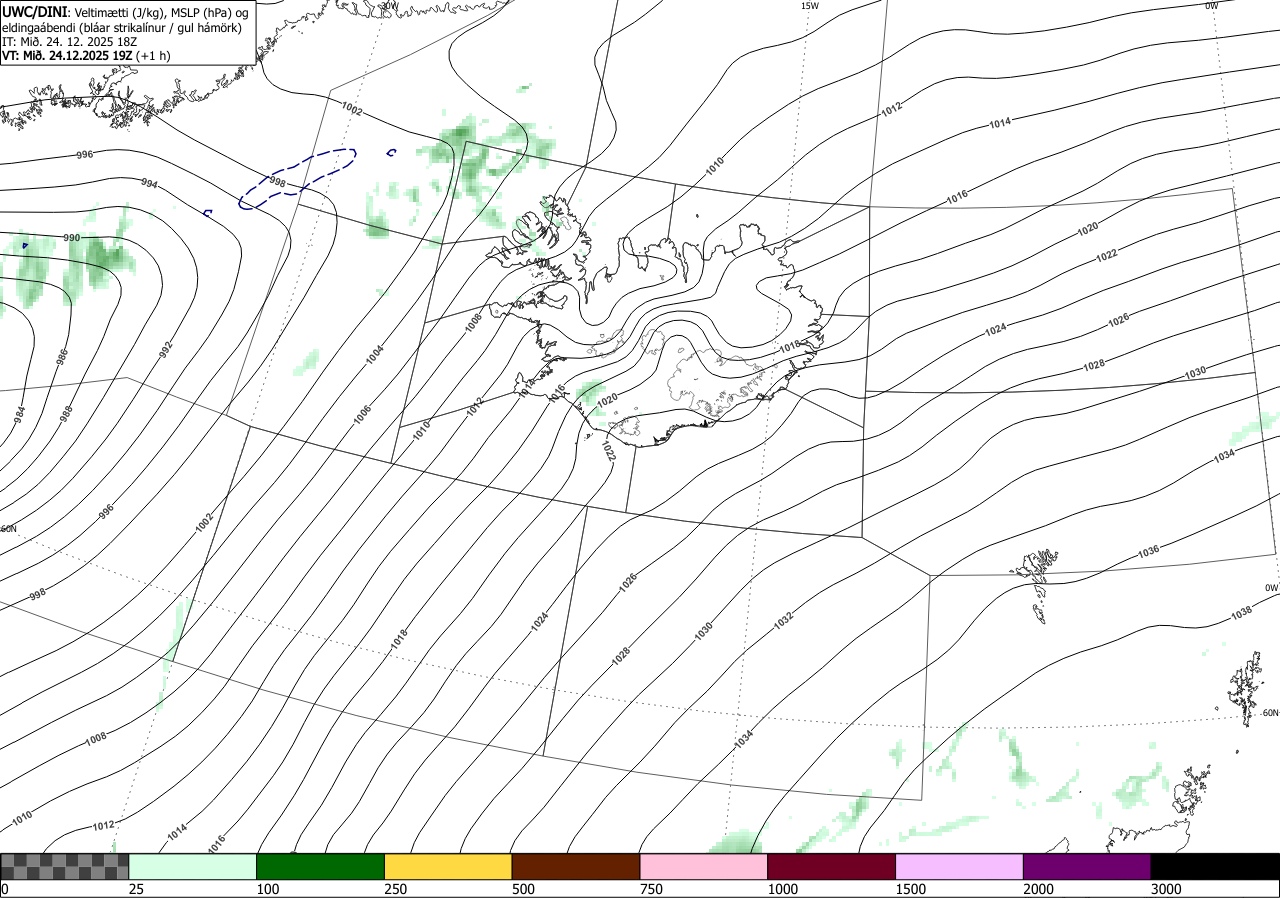Choose the yellow 250–500 legend swatch

coord(448,866)
